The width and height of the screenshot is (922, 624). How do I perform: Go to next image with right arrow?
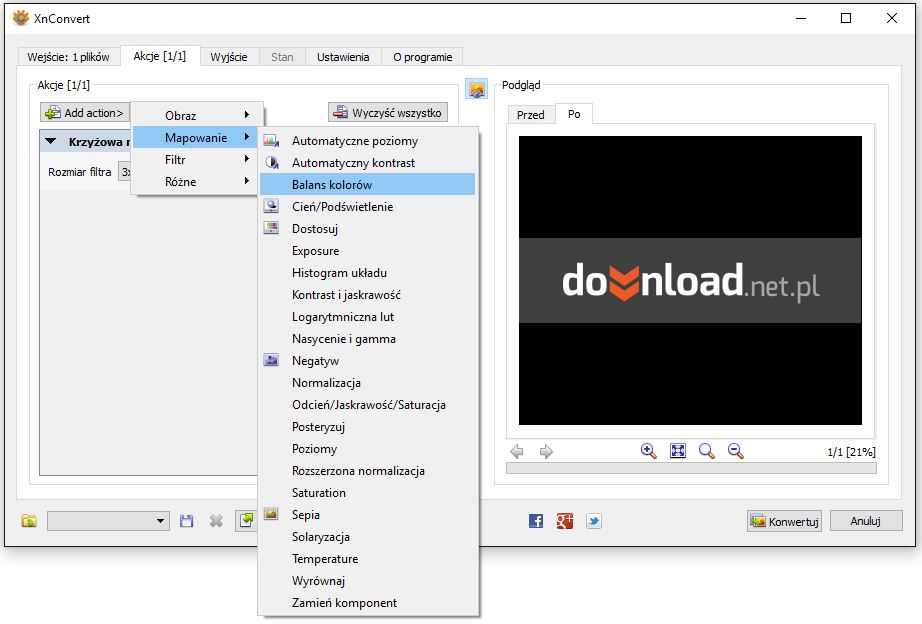[546, 451]
